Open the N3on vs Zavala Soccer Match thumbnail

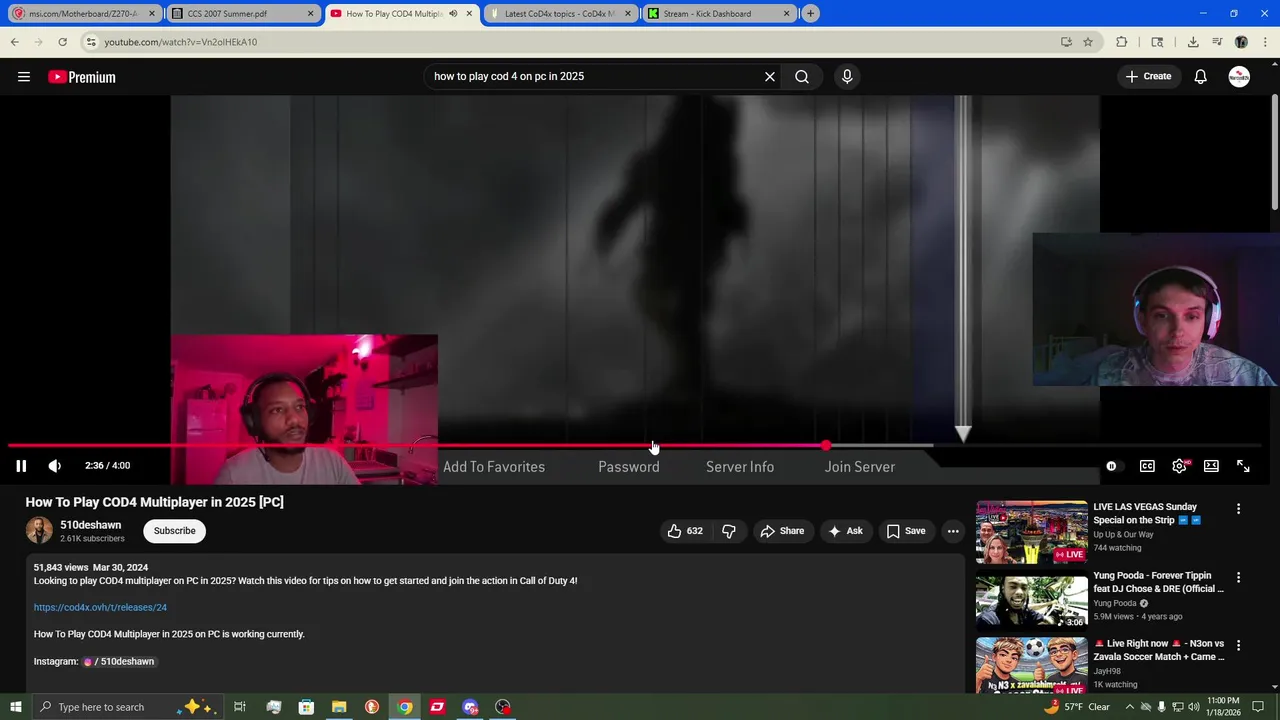pyautogui.click(x=1031, y=666)
